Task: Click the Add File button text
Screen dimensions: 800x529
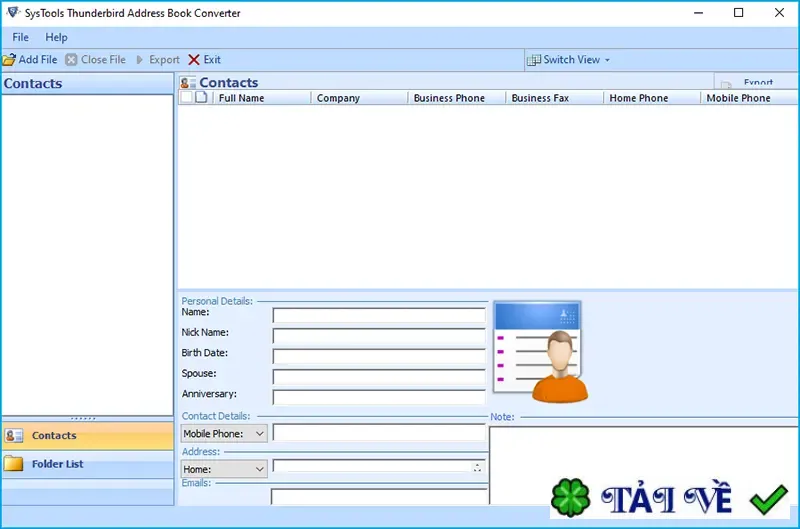Action: pyautogui.click(x=38, y=60)
